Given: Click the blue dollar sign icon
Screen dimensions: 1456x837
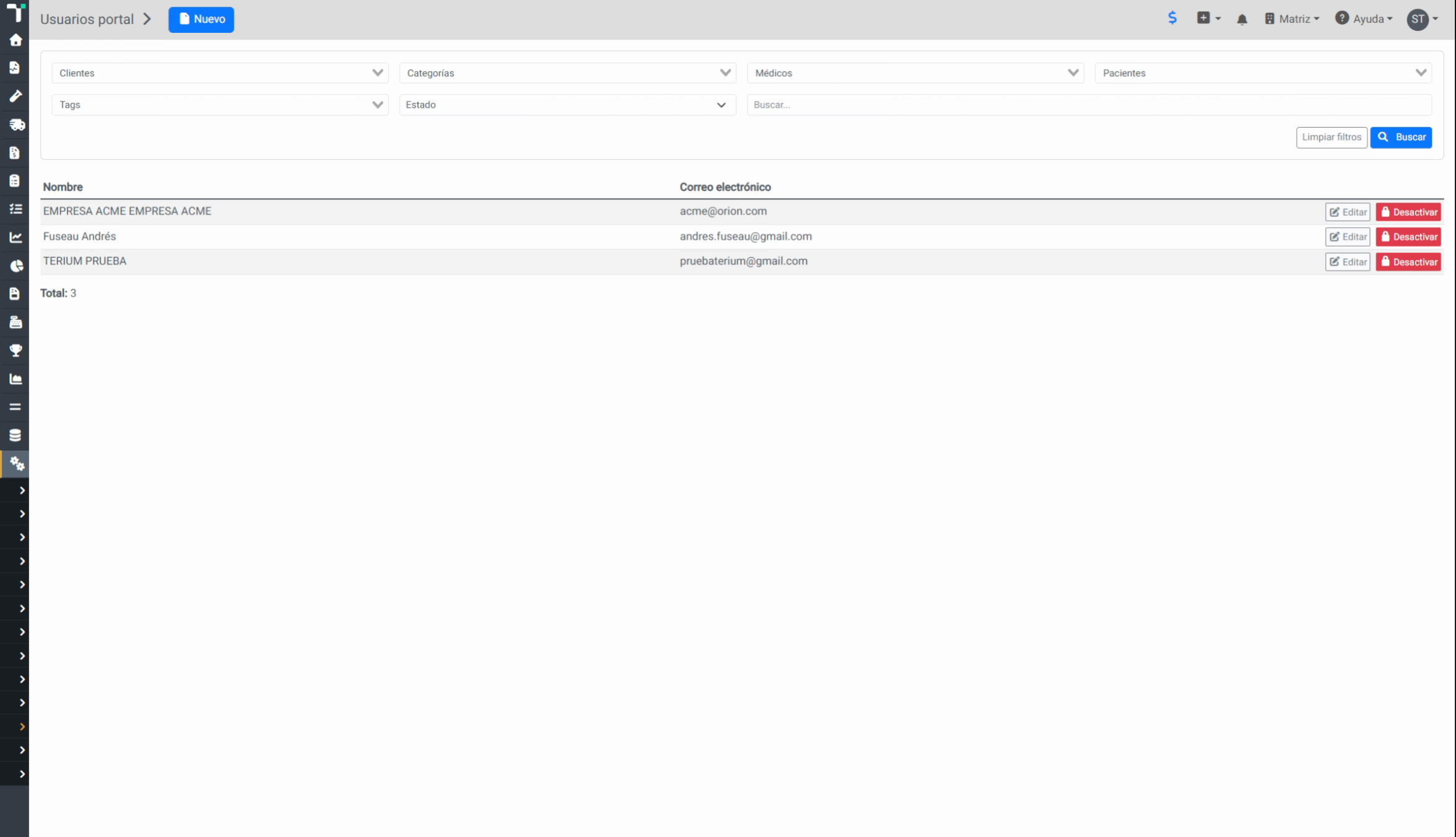Looking at the screenshot, I should pyautogui.click(x=1172, y=18).
